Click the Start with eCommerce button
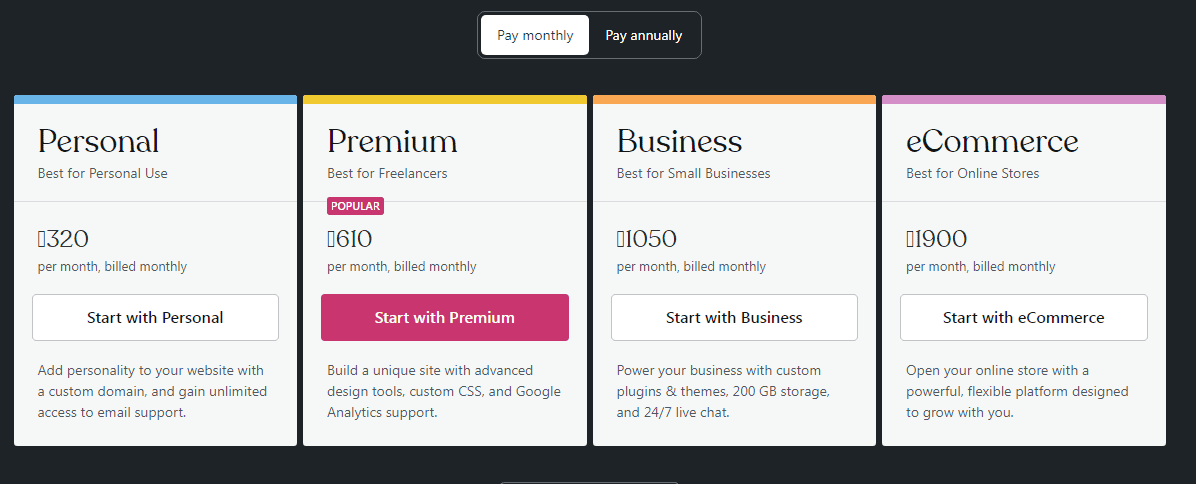The image size is (1196, 484). 1023,318
